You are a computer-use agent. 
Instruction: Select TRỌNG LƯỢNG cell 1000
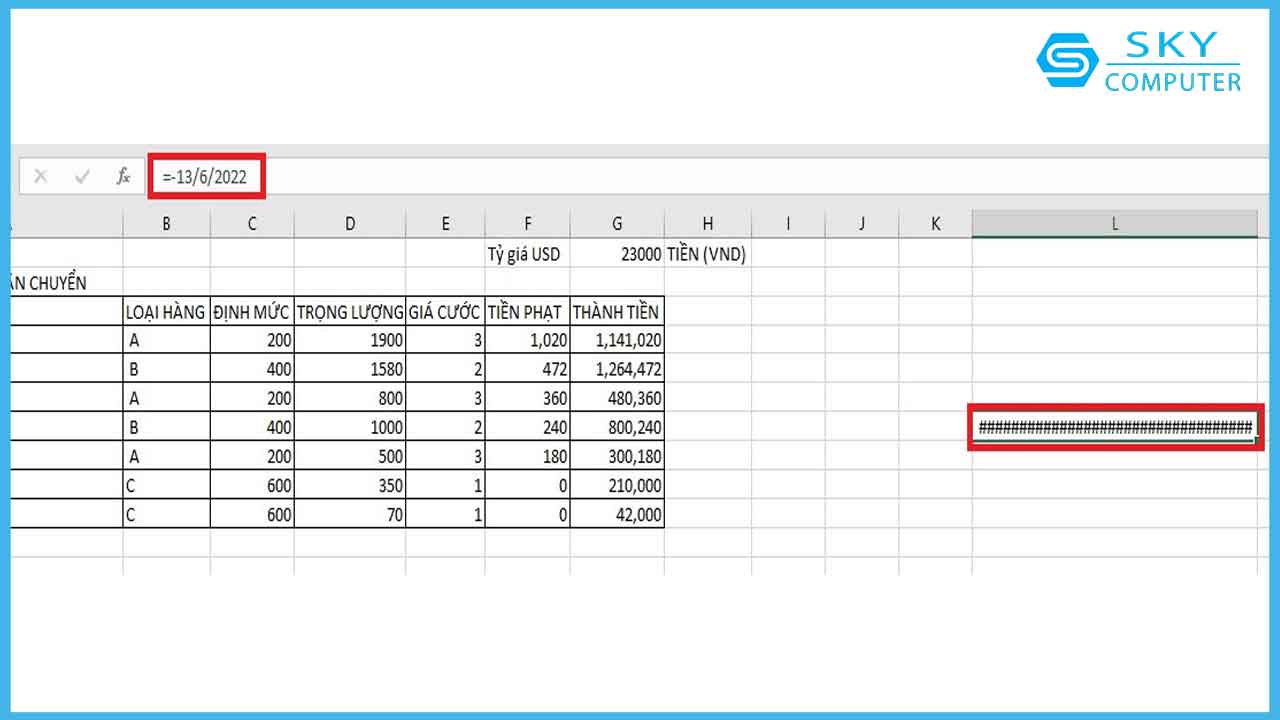pos(350,427)
